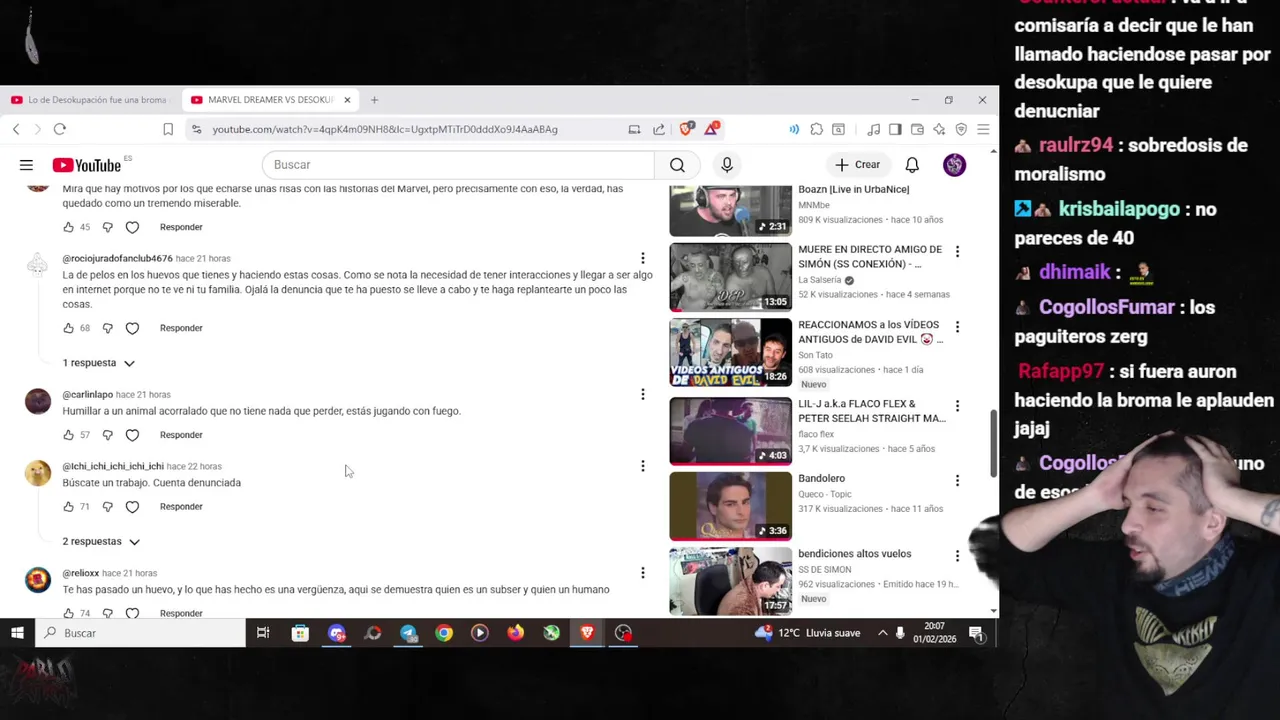Open options menu for @Ichi_ichi_ichi_ichi comment
This screenshot has width=1280, height=720.
coord(643,466)
